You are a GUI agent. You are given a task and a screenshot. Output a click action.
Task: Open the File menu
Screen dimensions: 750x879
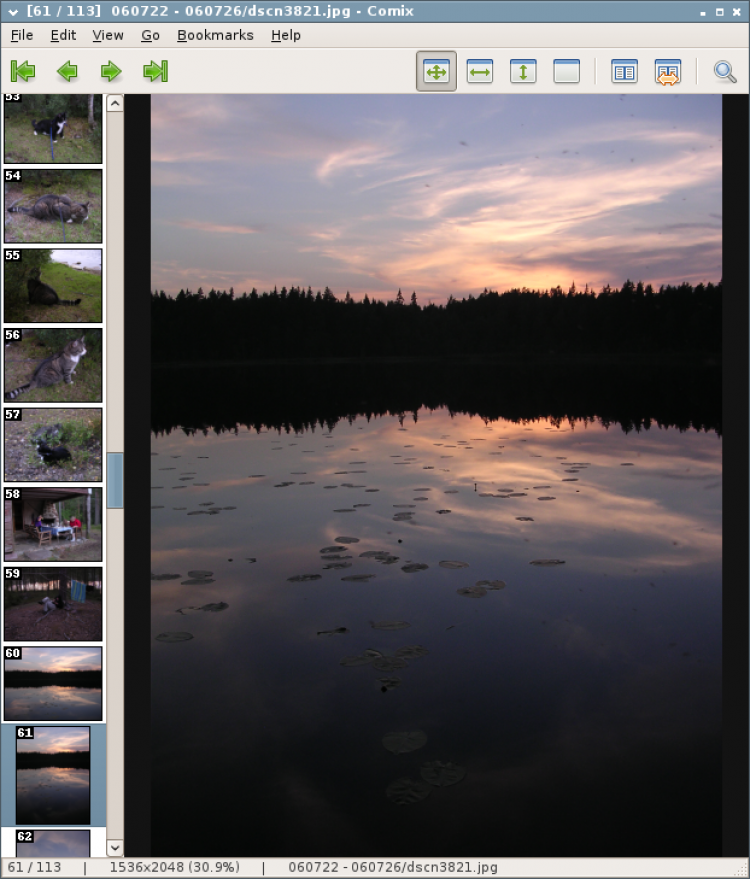tap(22, 35)
